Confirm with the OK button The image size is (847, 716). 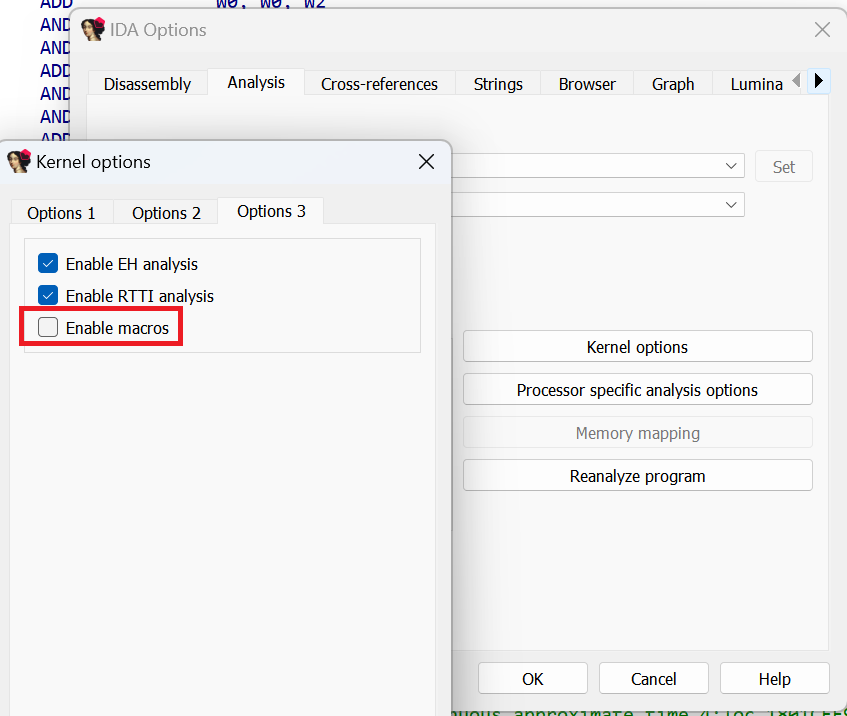(533, 679)
